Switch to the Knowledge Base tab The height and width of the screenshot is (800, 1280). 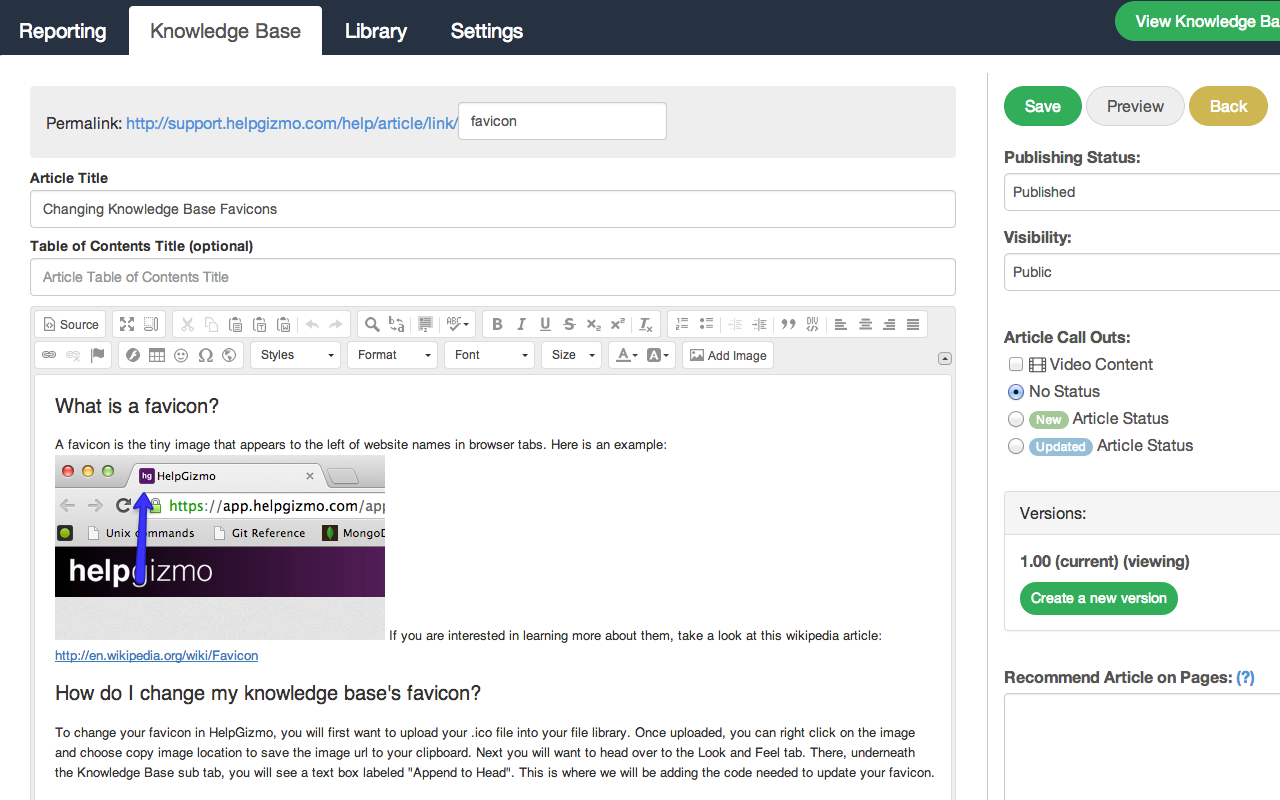coord(225,31)
